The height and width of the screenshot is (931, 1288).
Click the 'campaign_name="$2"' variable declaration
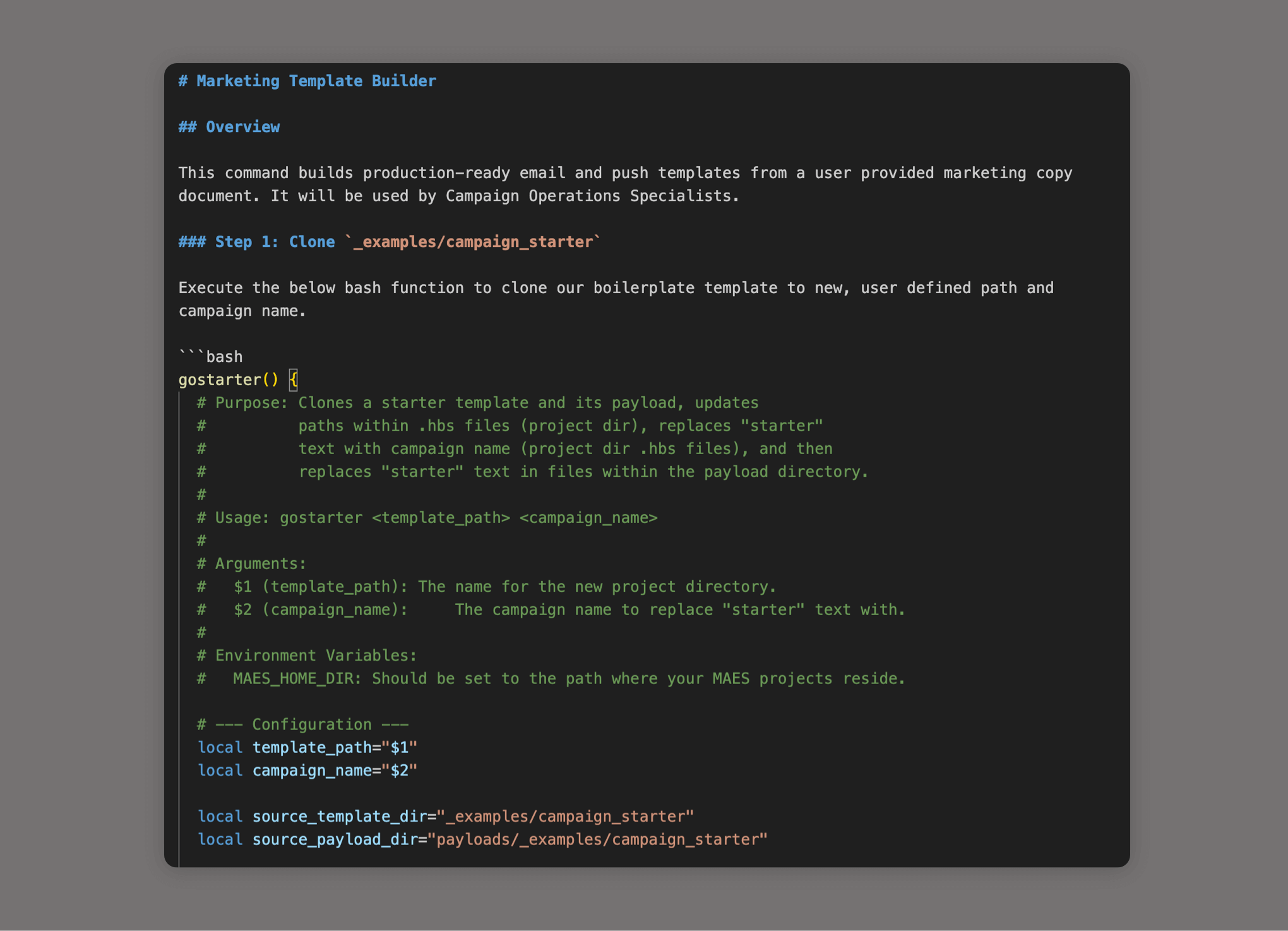coord(335,771)
